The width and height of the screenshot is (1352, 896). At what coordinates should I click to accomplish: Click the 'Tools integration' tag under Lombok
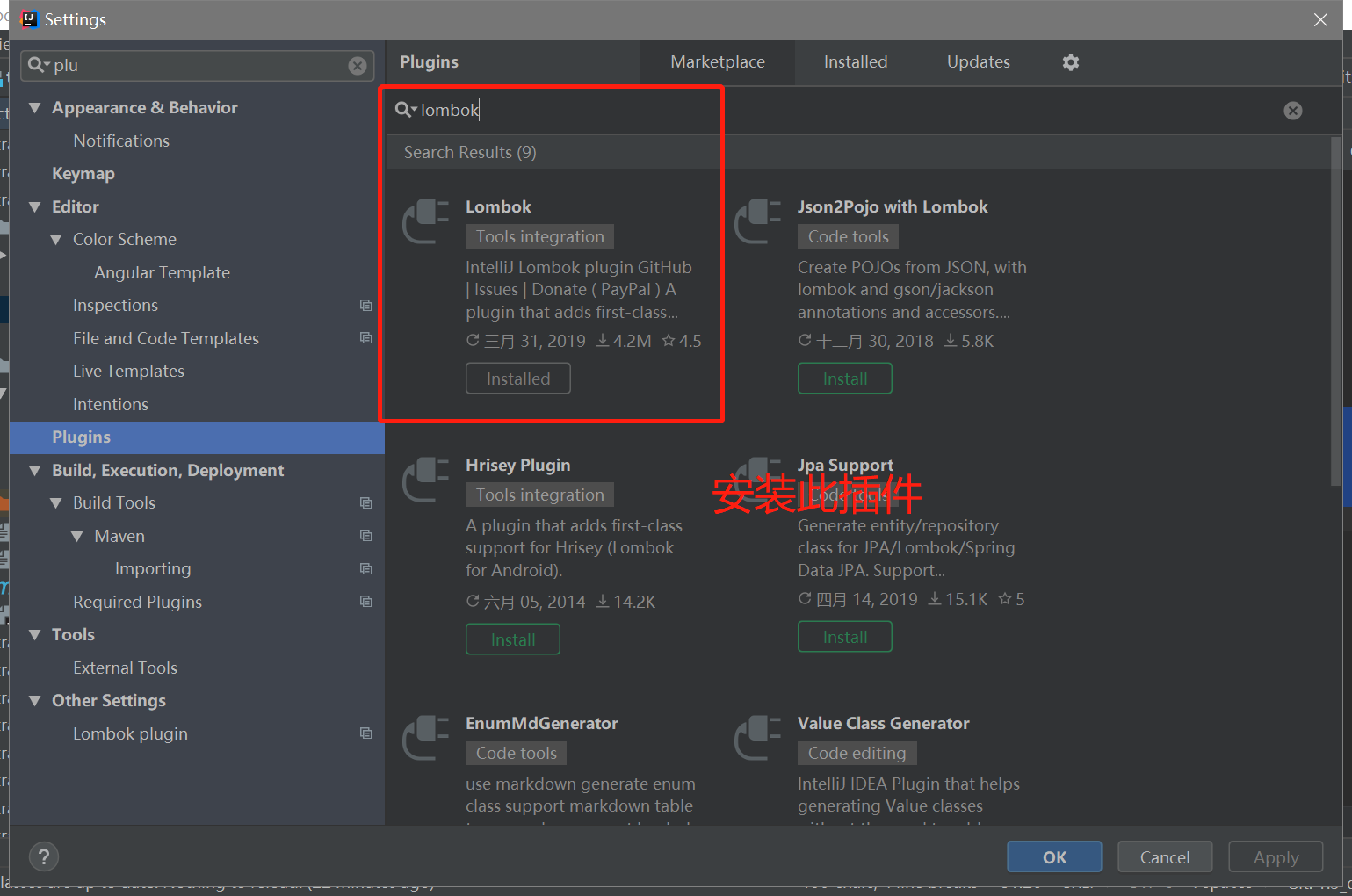point(539,236)
